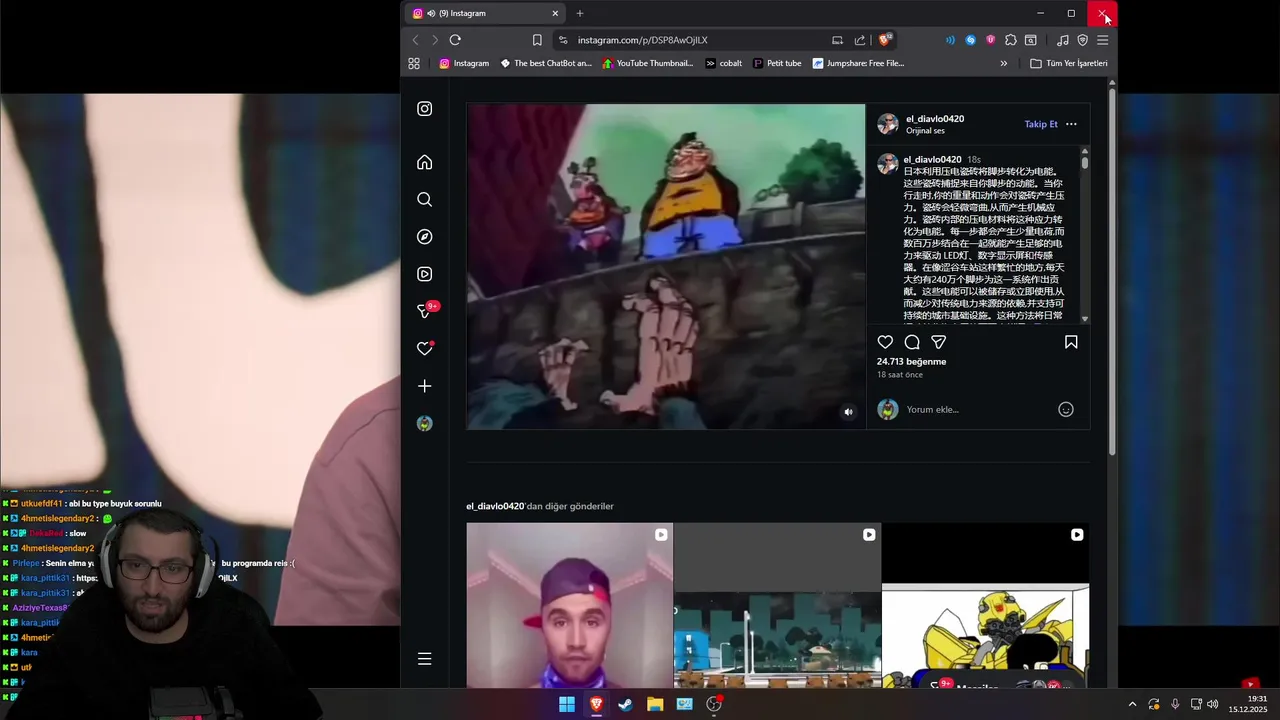This screenshot has width=1280, height=720.
Task: Create a new post with plus icon
Action: tap(424, 386)
